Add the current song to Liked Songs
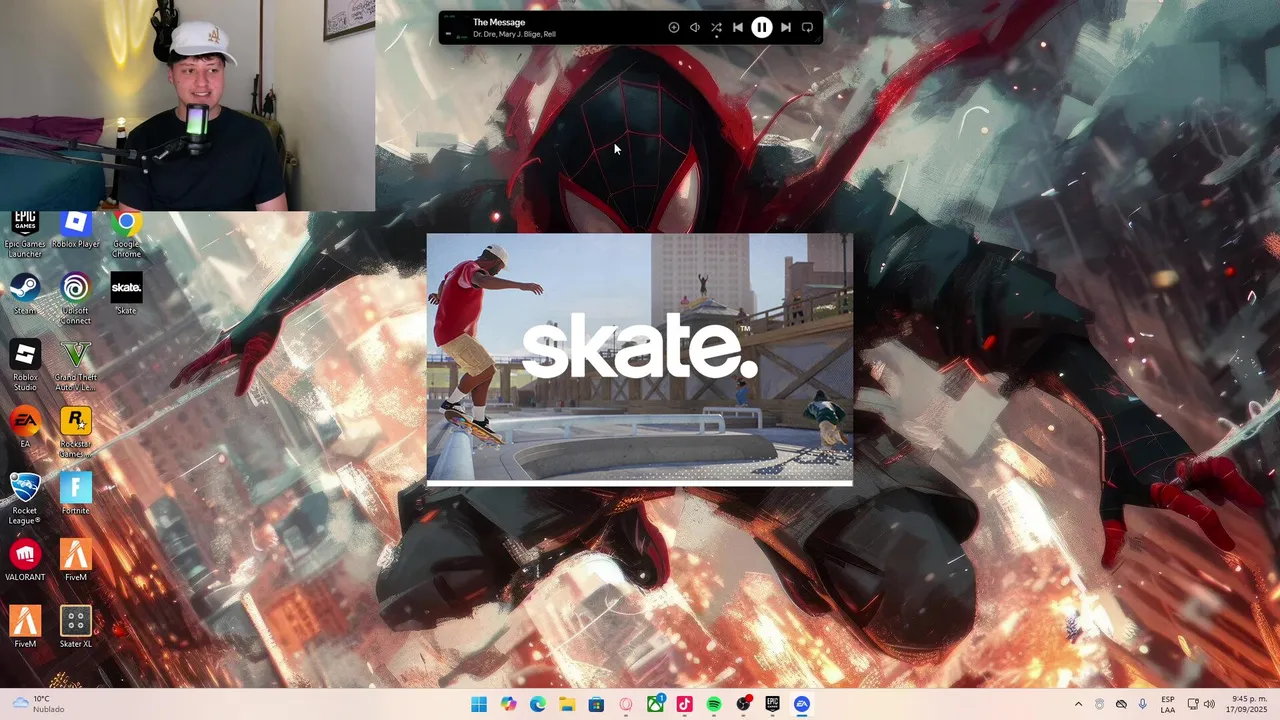 pyautogui.click(x=673, y=28)
